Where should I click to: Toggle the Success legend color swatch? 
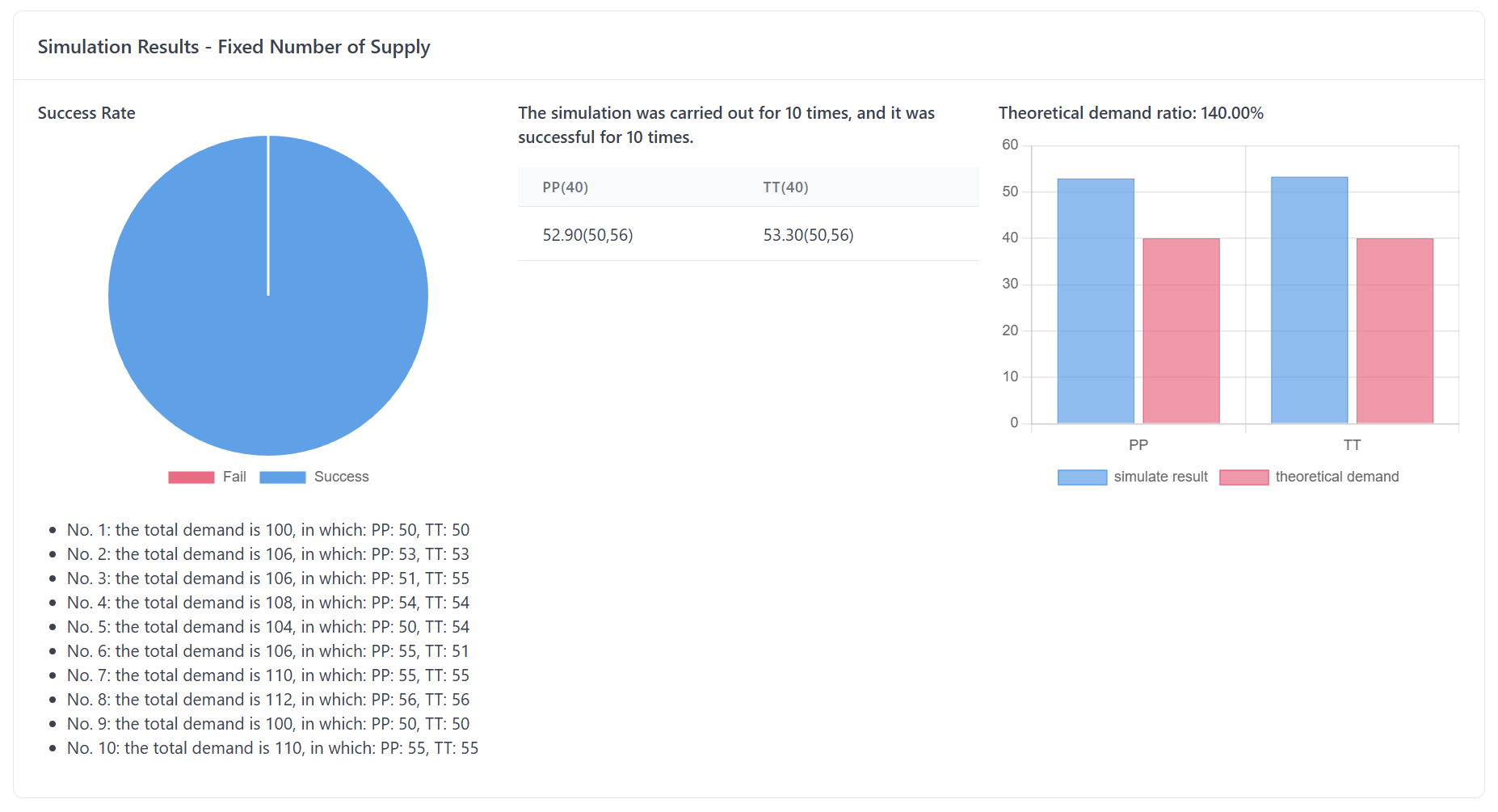pyautogui.click(x=282, y=478)
